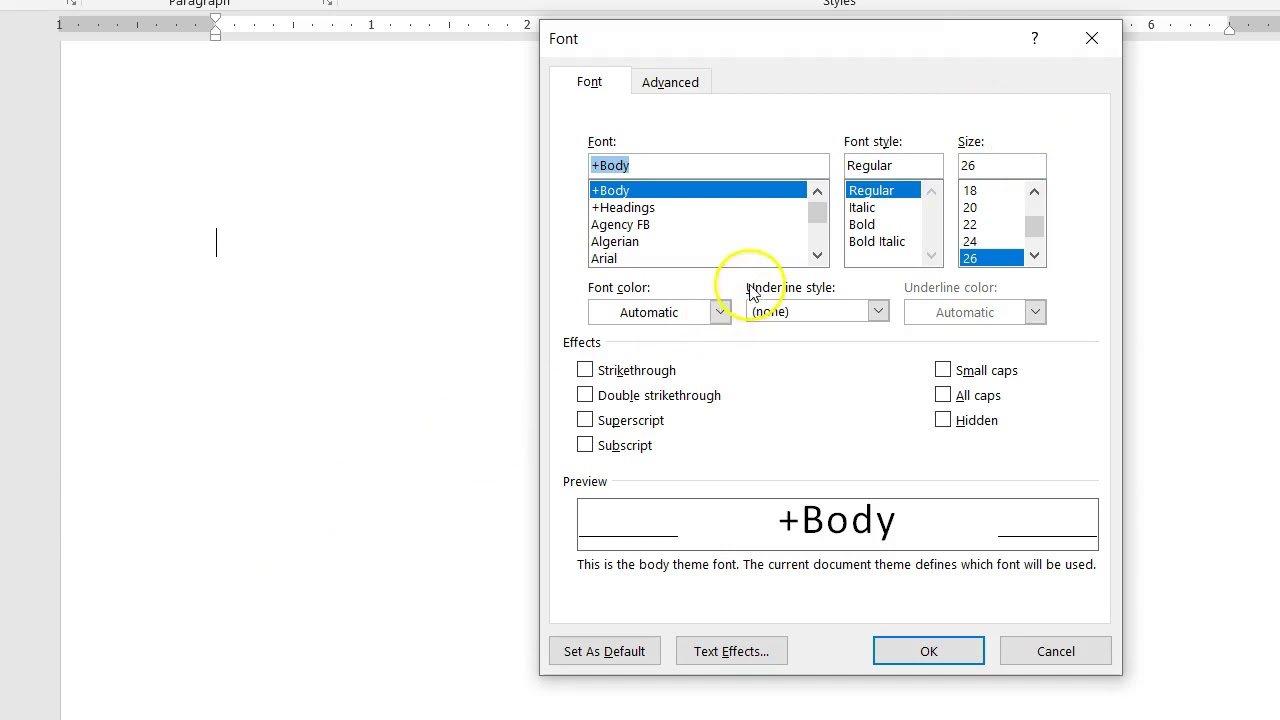1280x720 pixels.
Task: Choose Bold Italic font style
Action: [x=883, y=241]
